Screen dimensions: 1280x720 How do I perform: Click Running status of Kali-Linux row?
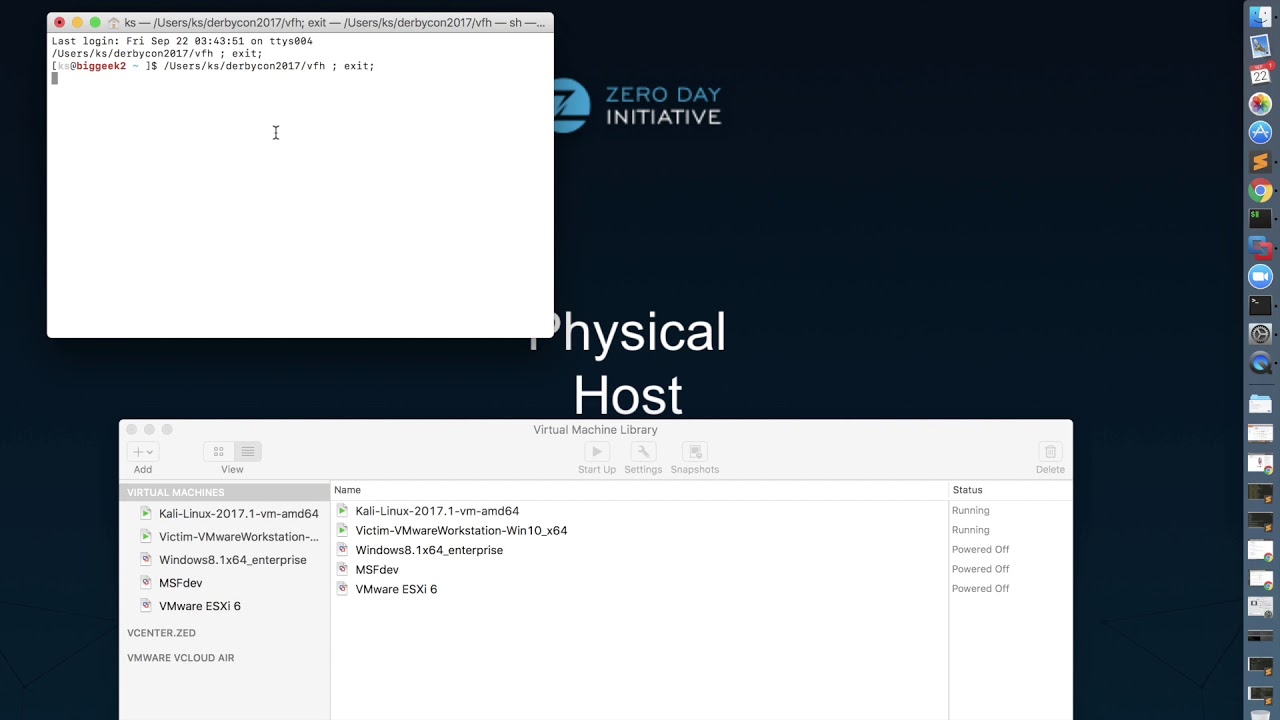pyautogui.click(x=970, y=510)
